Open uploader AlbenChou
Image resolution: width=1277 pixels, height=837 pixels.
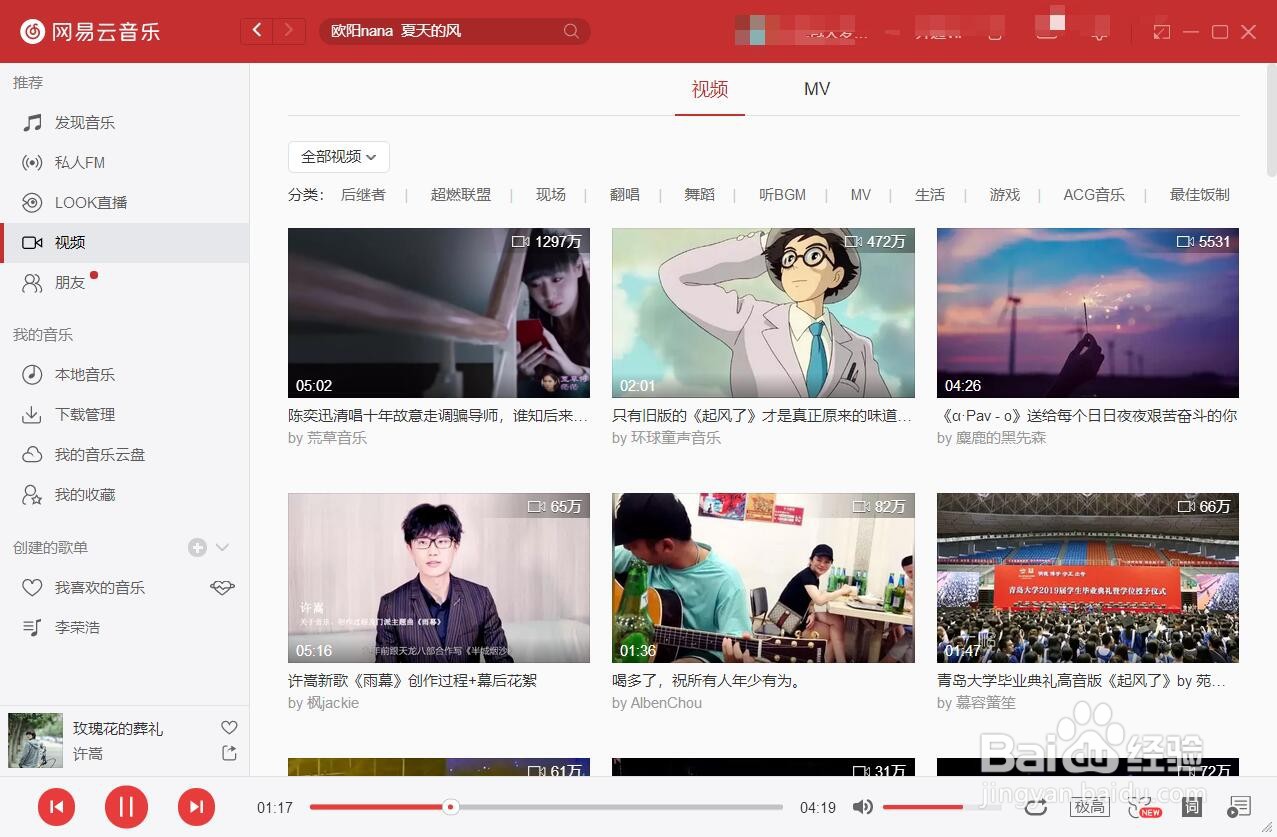(x=666, y=703)
